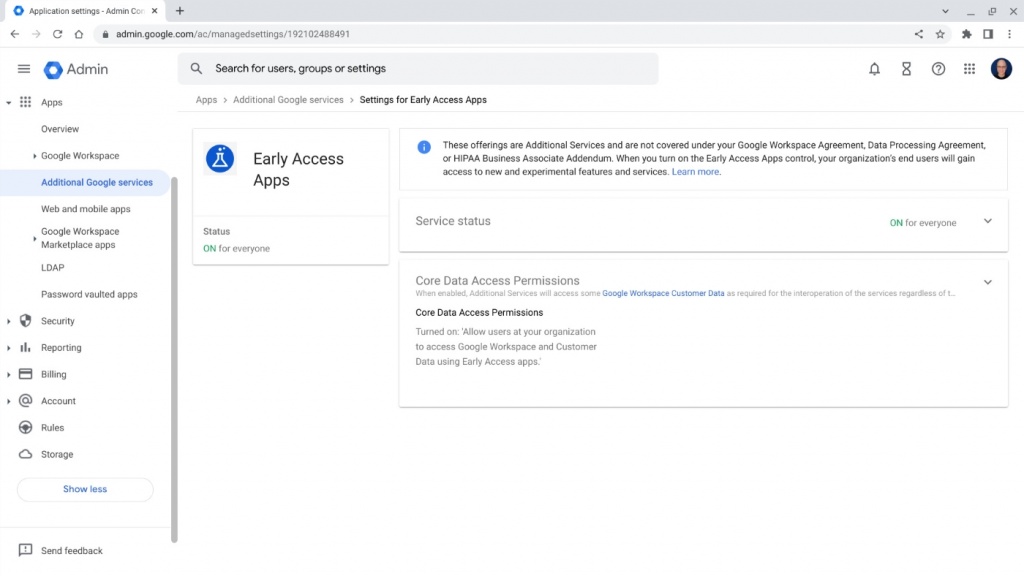Open Google Workspace Customer Data link
Viewport: 1024px width, 576px height.
[663, 293]
